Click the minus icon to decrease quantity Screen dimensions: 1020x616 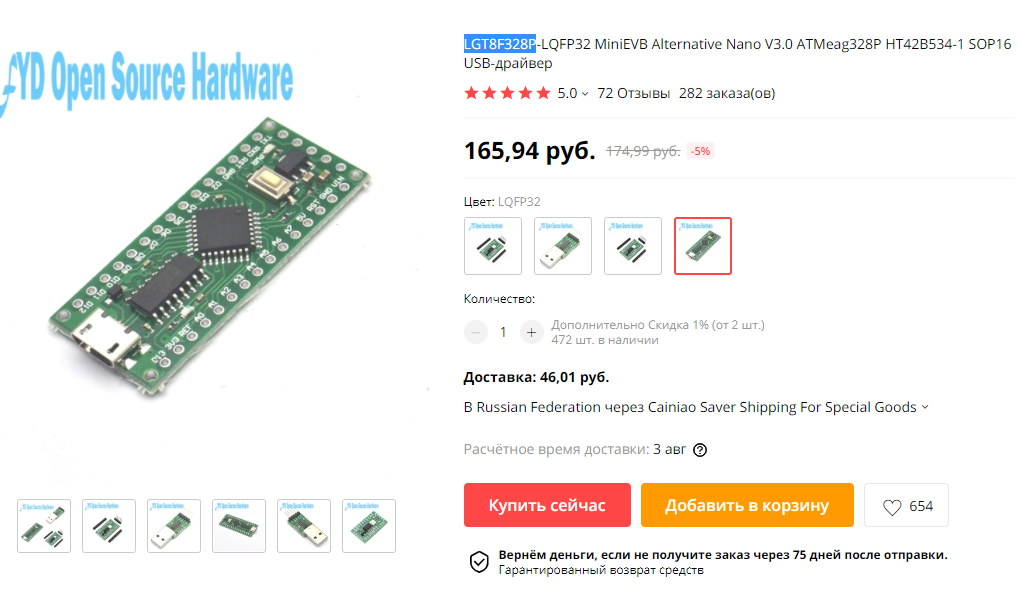pyautogui.click(x=476, y=332)
